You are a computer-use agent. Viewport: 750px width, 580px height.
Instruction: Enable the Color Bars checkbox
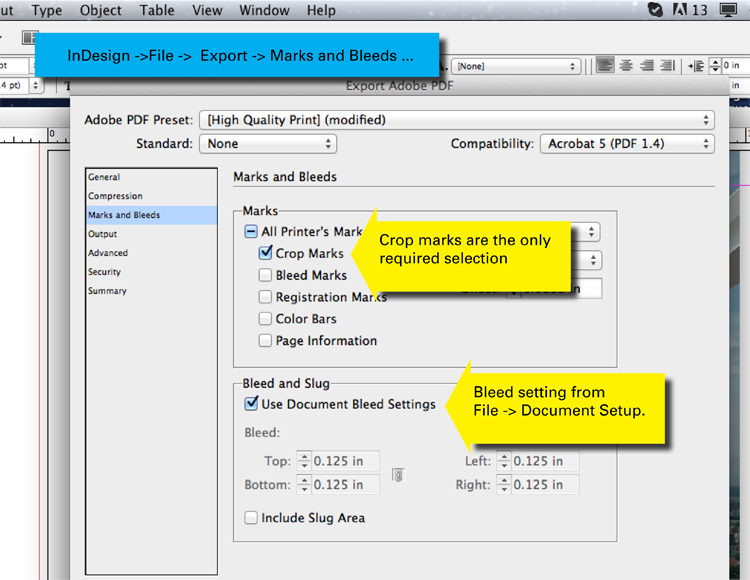[265, 318]
